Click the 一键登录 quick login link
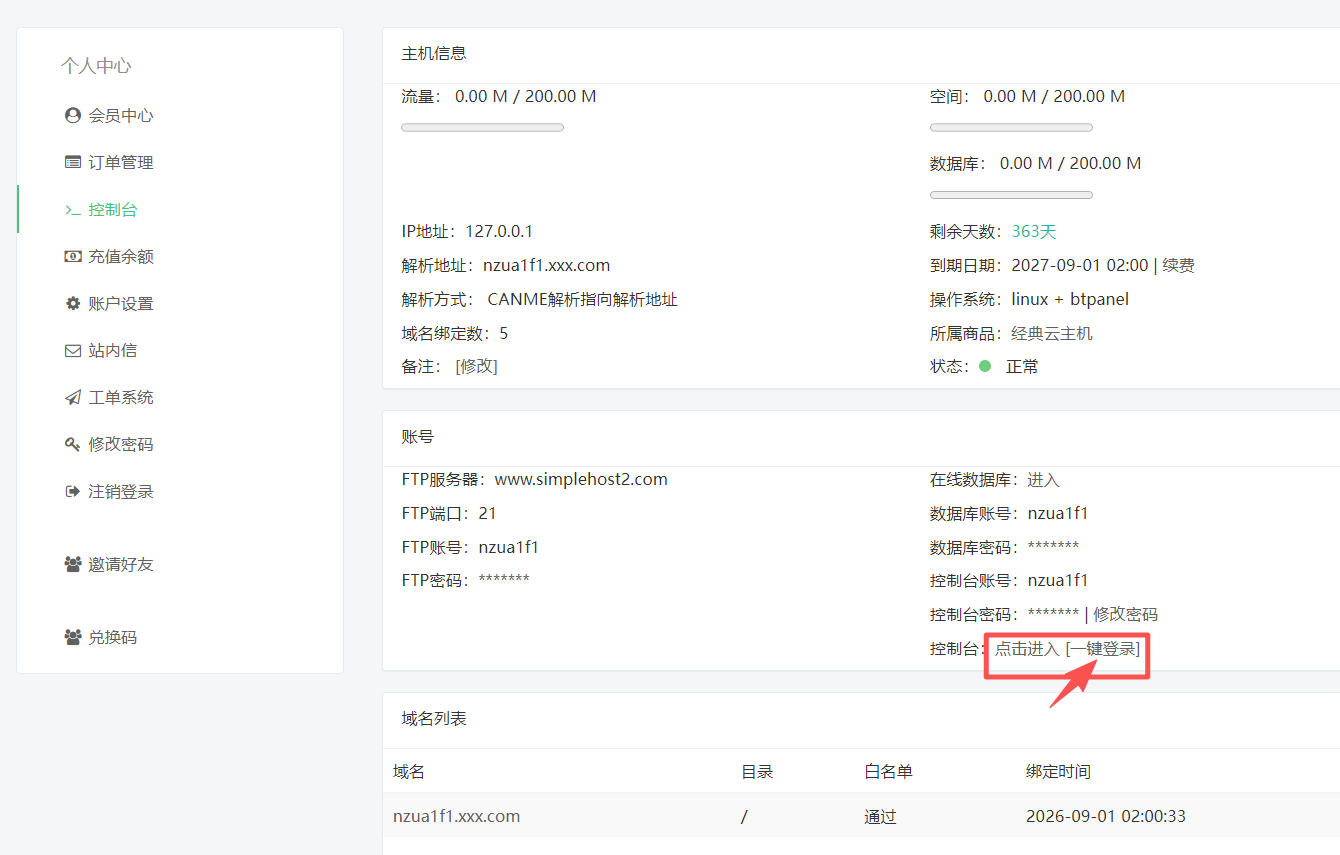 click(x=1103, y=648)
